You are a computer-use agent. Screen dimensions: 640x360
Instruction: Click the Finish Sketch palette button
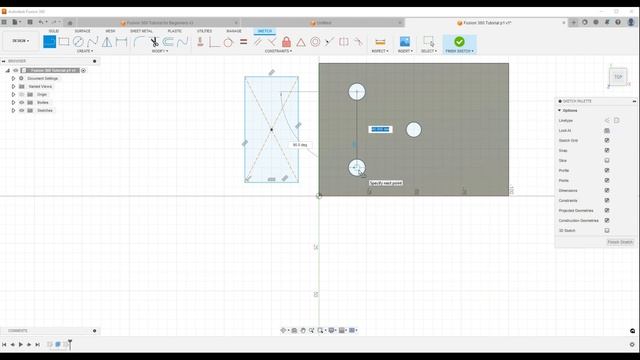[x=620, y=242]
